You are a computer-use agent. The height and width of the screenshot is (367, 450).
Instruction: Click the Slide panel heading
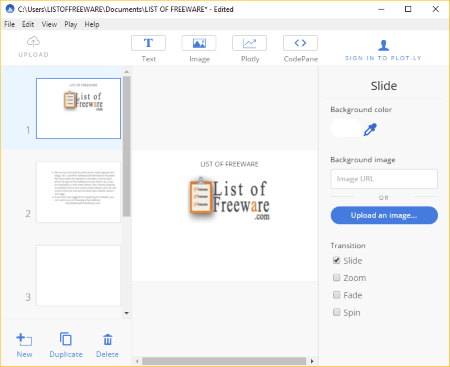(x=384, y=86)
